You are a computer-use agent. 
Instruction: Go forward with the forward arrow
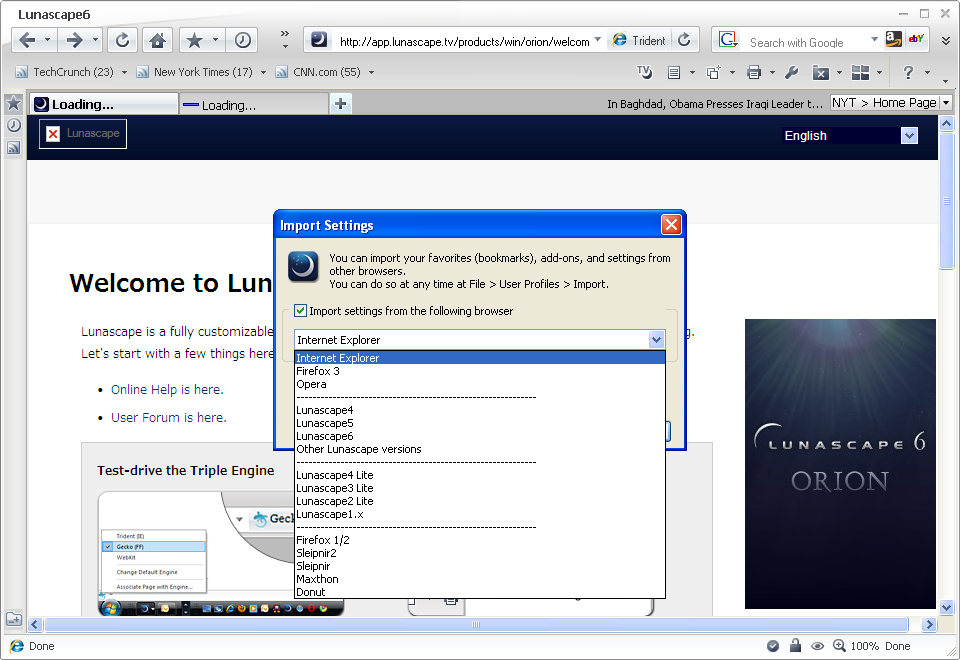tap(74, 40)
